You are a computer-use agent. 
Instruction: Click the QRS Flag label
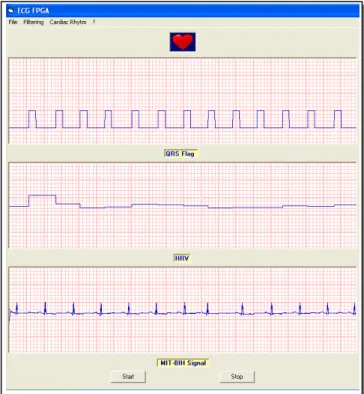(x=181, y=154)
